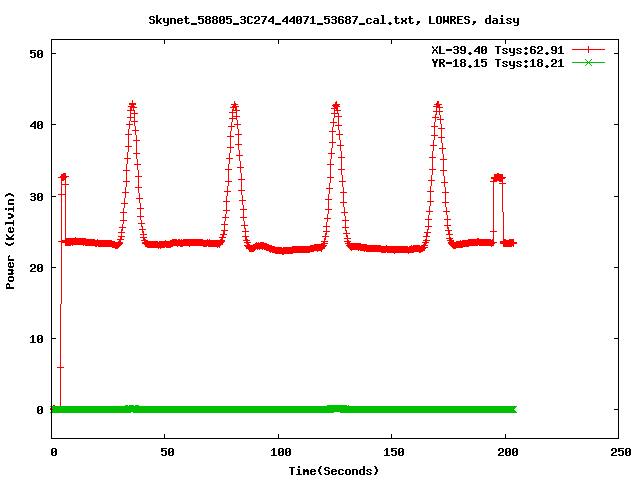Click the fourth red peak near 170 seconds
This screenshot has width=640, height=480.
tap(438, 105)
